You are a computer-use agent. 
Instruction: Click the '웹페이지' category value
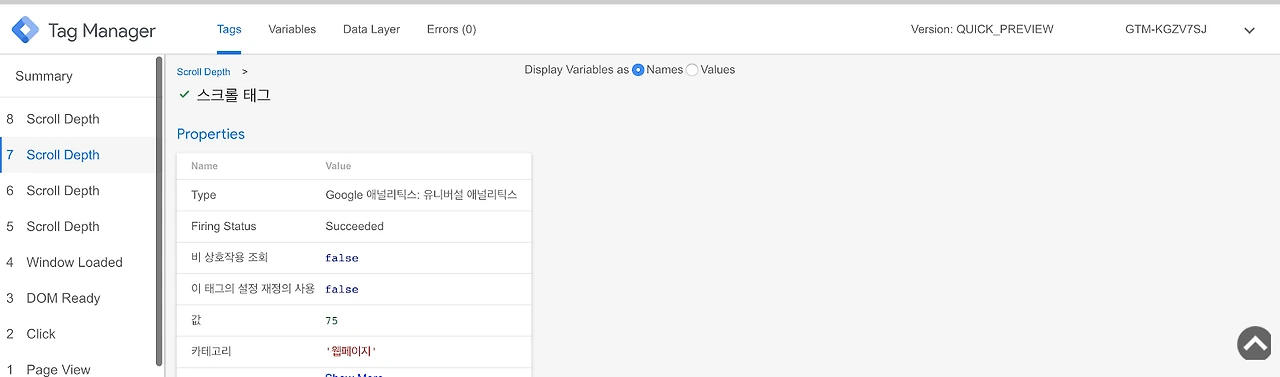(x=350, y=352)
